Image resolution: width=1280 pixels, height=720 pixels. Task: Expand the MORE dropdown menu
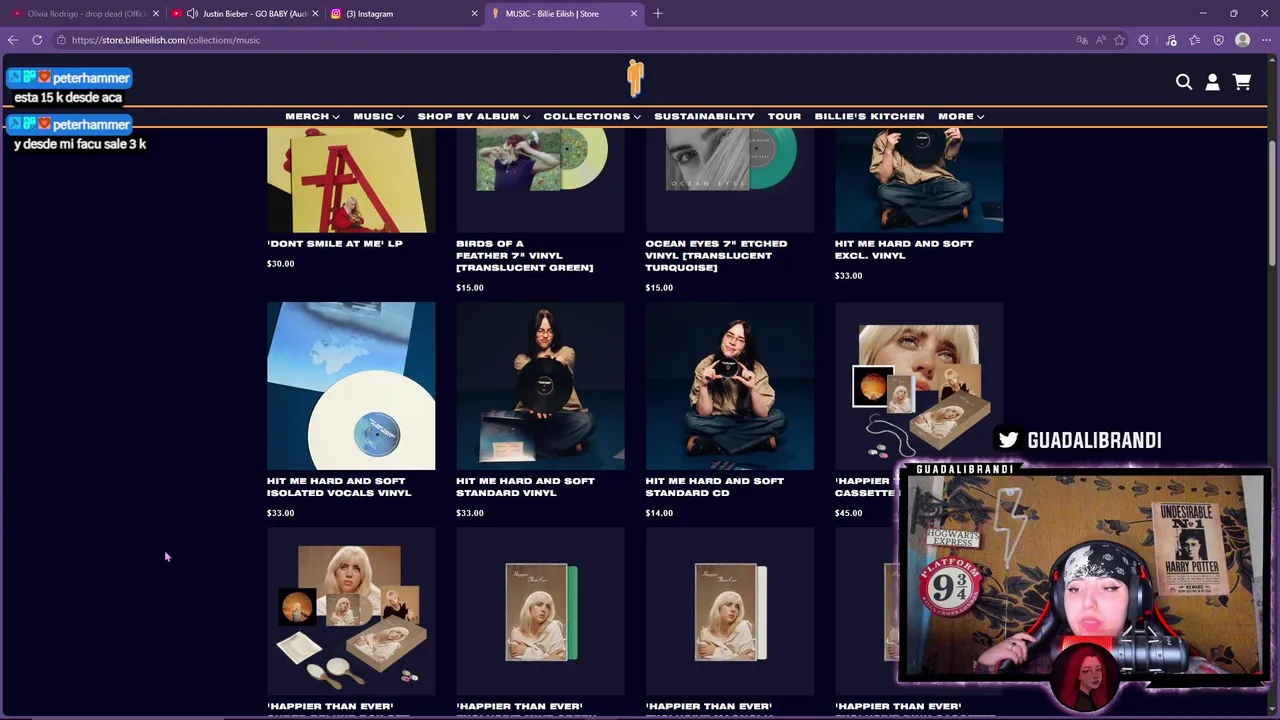[961, 117]
